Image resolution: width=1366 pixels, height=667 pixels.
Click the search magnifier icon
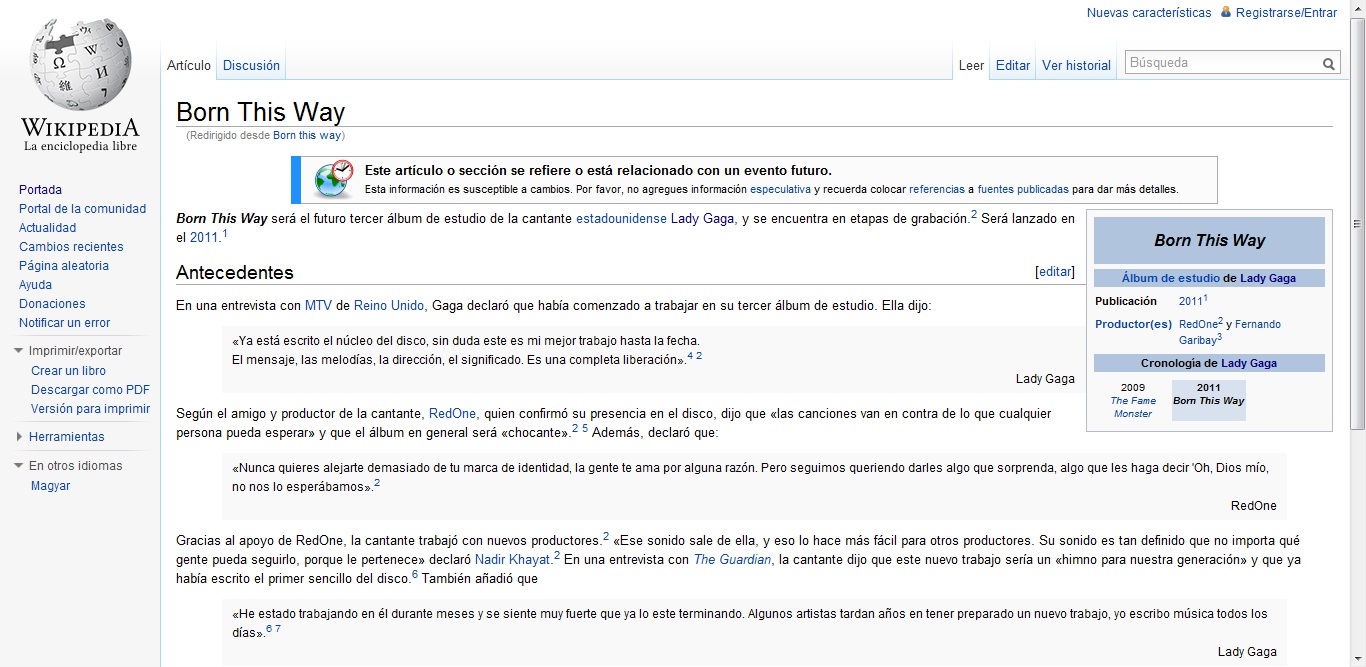tap(1329, 64)
